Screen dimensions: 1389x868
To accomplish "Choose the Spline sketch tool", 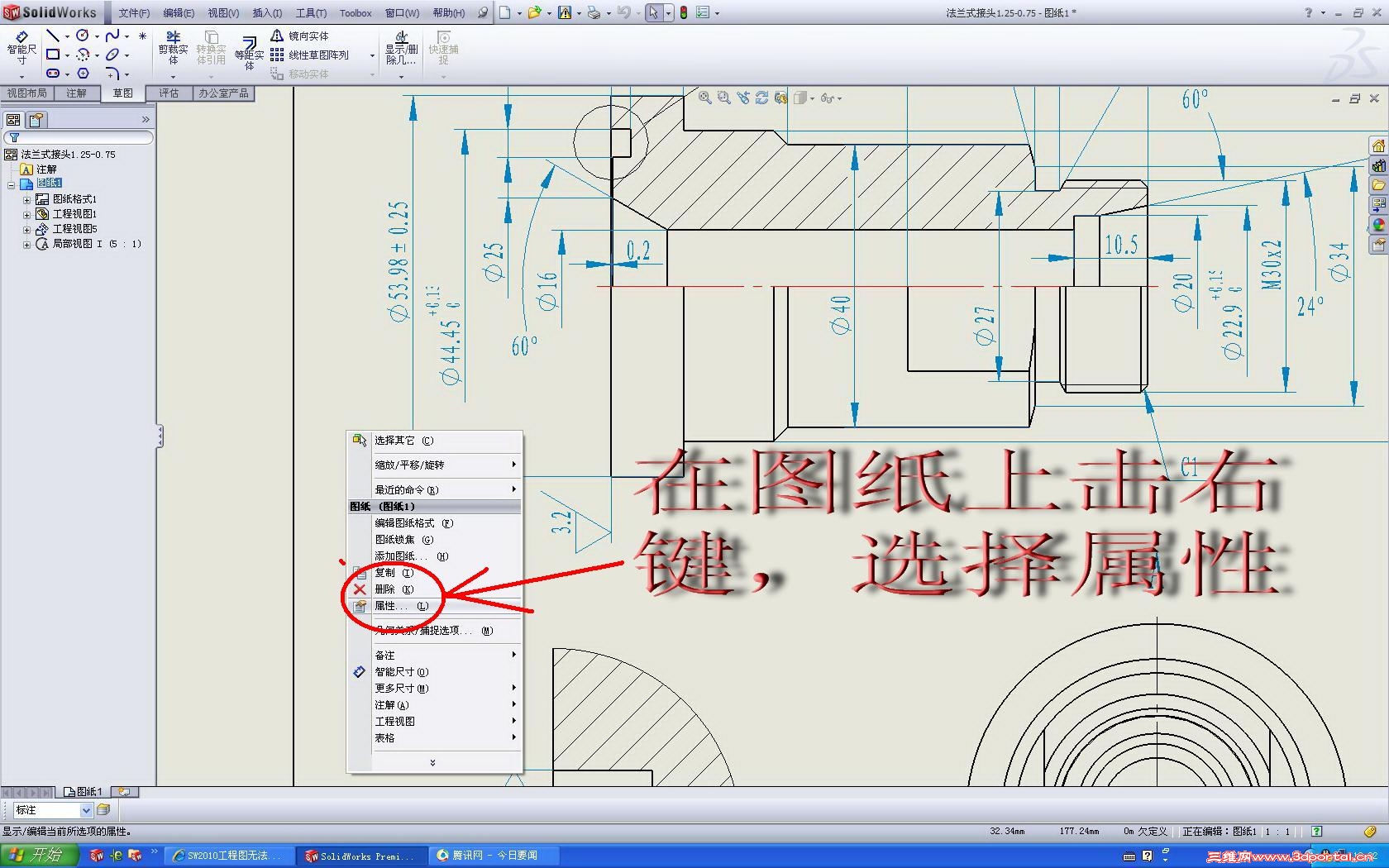I will 112,36.
